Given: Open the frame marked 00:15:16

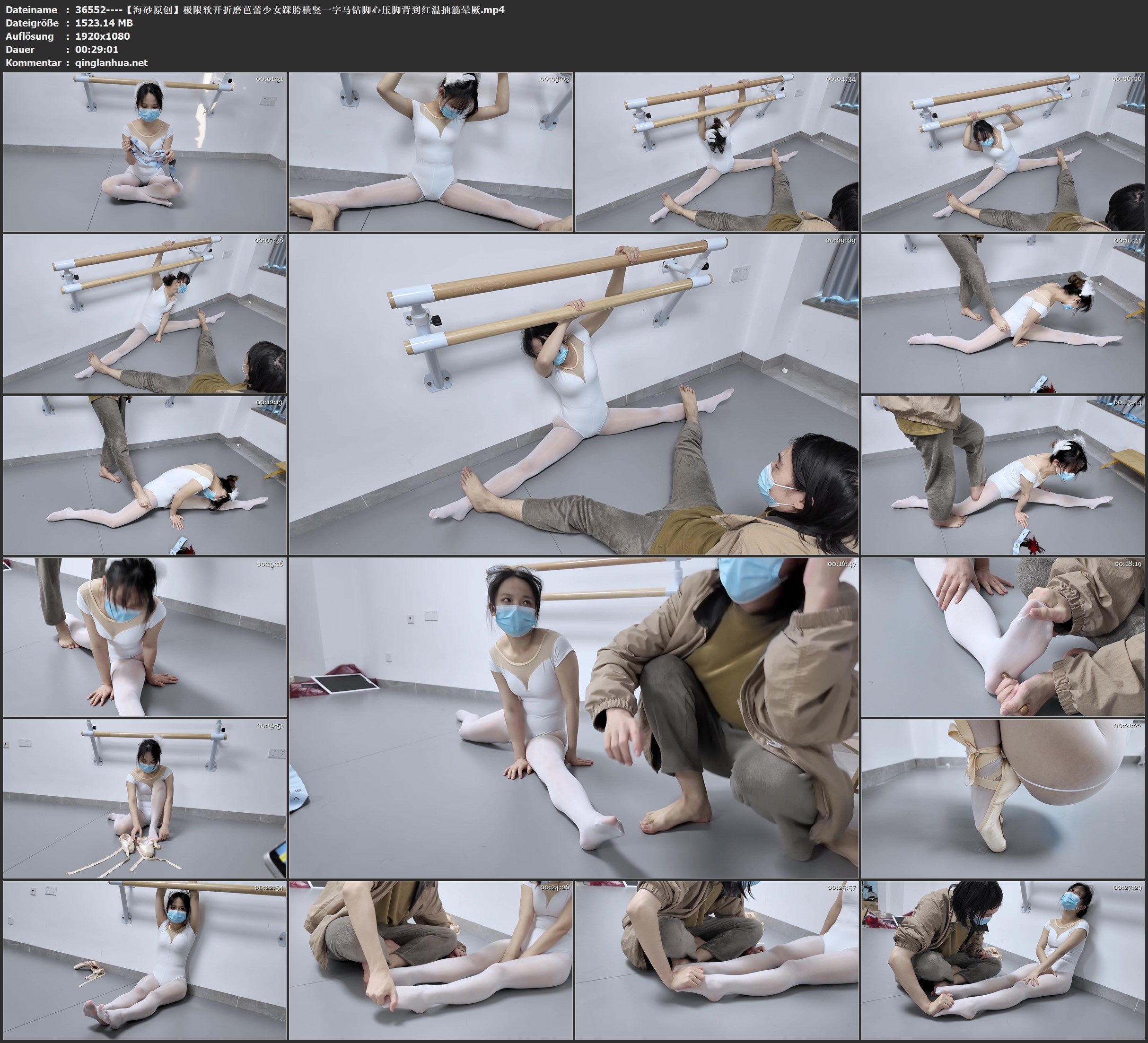Looking at the screenshot, I should pyautogui.click(x=145, y=637).
